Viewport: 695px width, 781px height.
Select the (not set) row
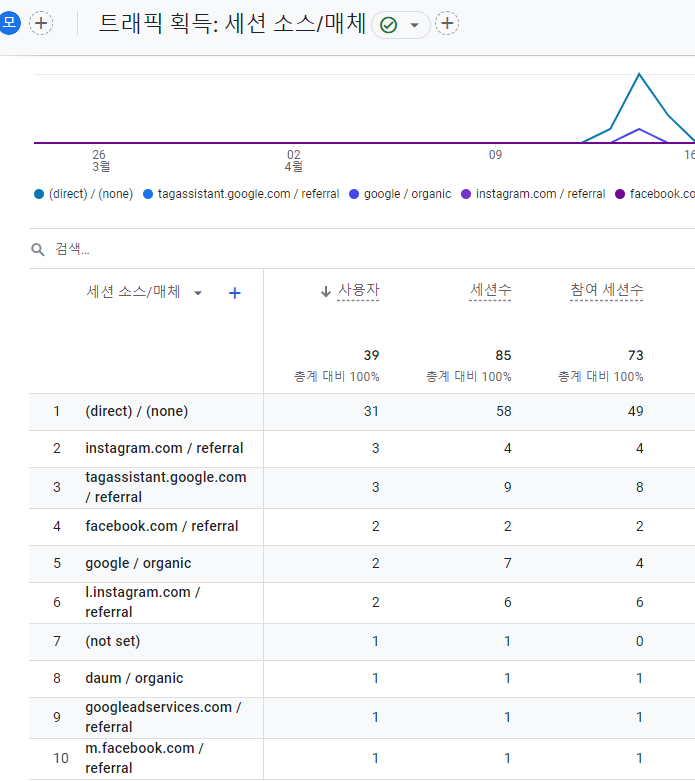point(362,642)
